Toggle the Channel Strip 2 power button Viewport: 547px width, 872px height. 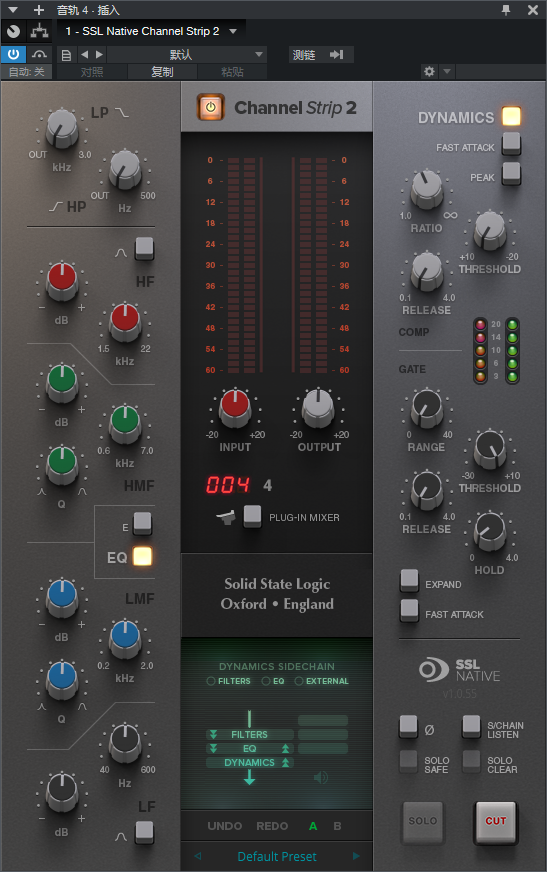[211, 107]
